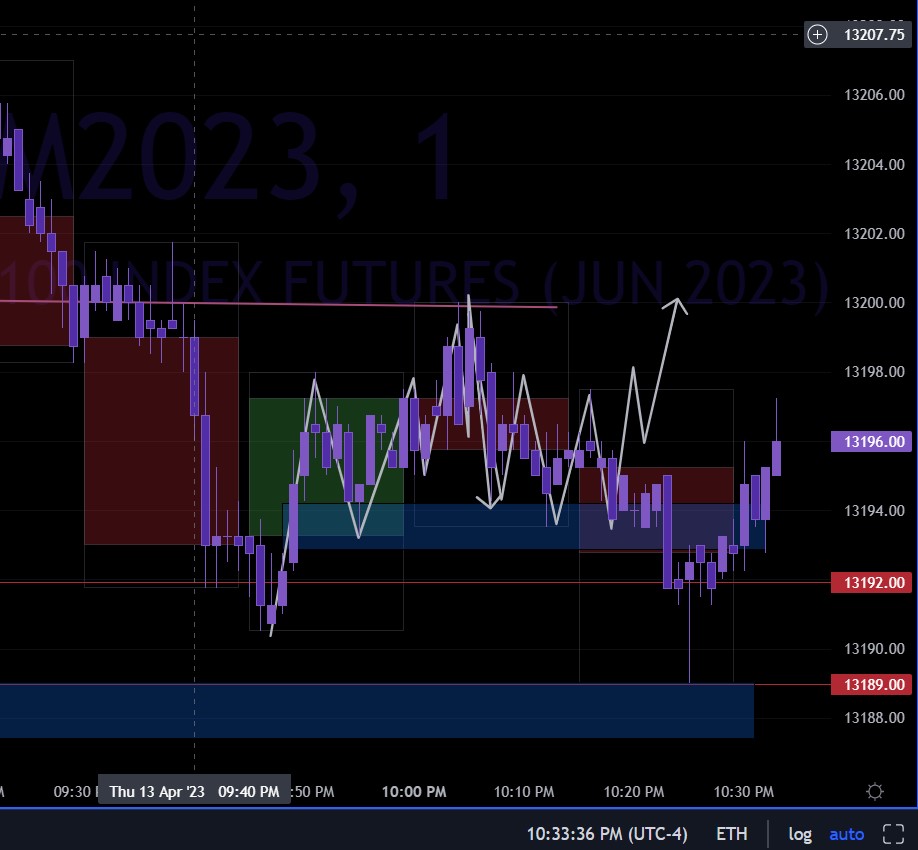Click the 13207.75 crosshair price label
Screen dimensions: 918x850
click(874, 35)
